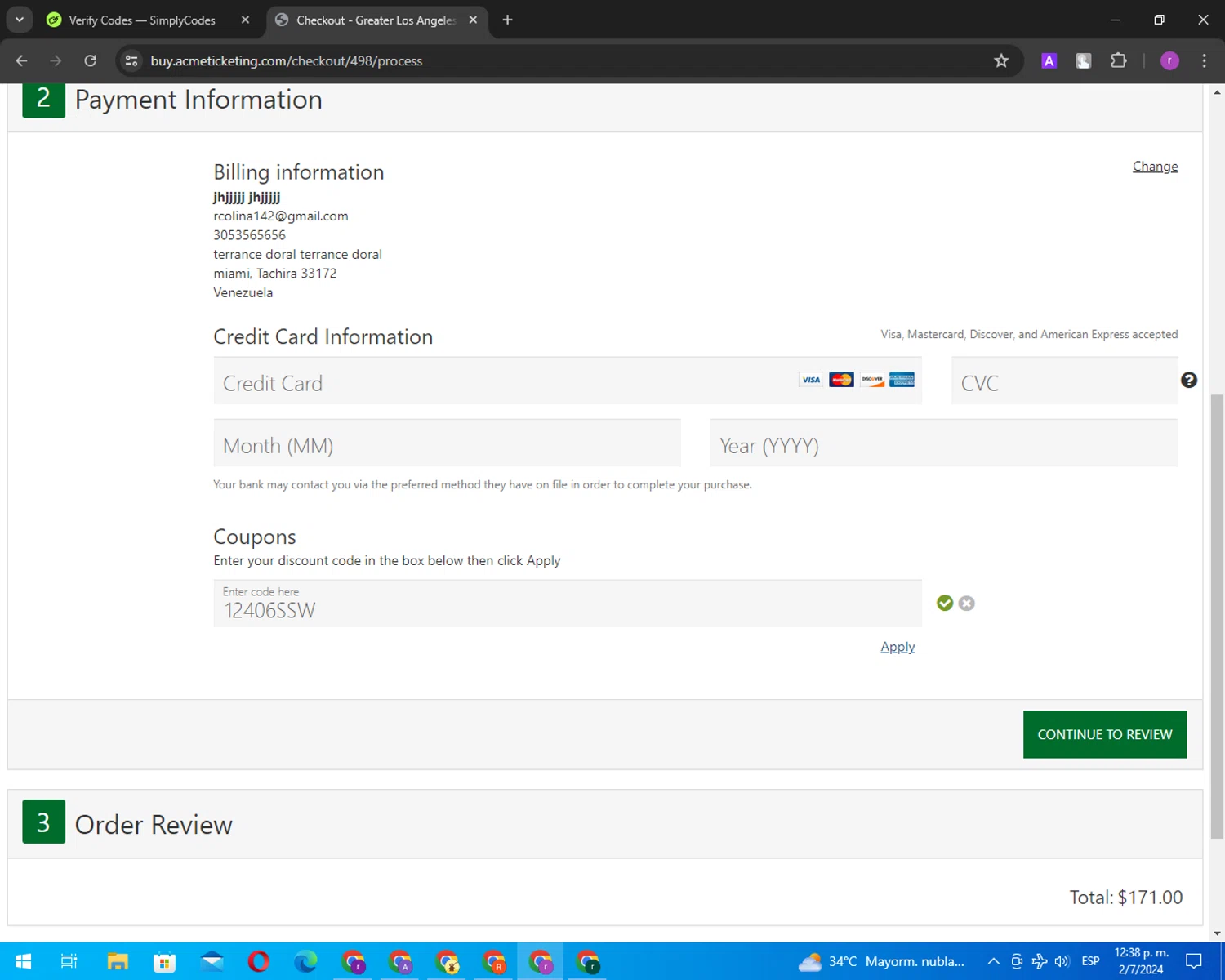Click the browser forward arrow
The height and width of the screenshot is (980, 1225).
pyautogui.click(x=56, y=60)
